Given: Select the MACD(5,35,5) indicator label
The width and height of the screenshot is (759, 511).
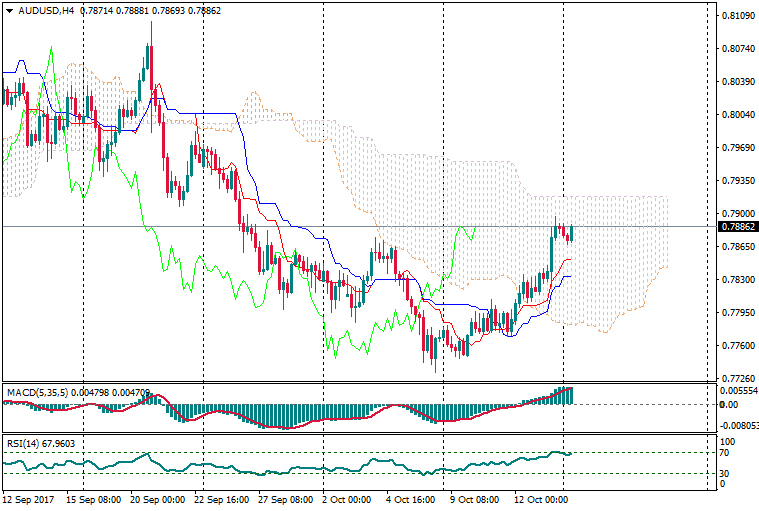Looking at the screenshot, I should [x=36, y=392].
